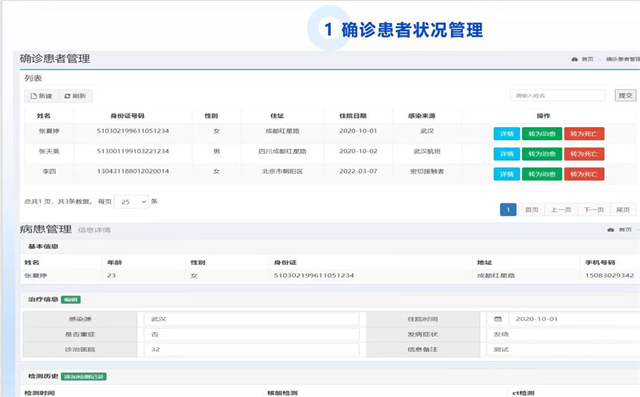
Task: Mark patient 李四 as 转为治愈
Action: click(x=542, y=174)
